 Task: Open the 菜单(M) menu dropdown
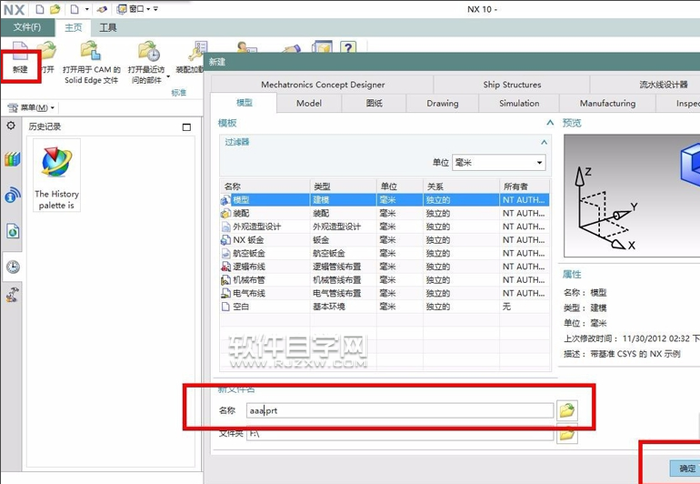point(31,108)
